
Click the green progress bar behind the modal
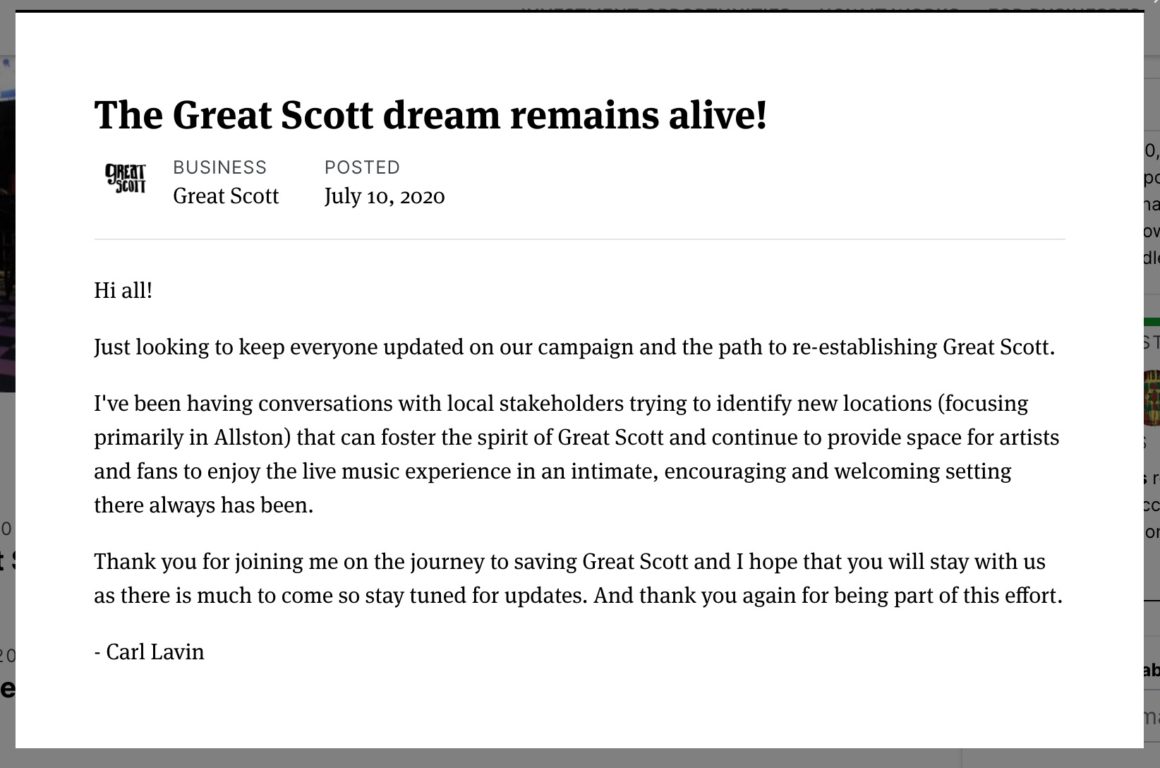point(1152,322)
